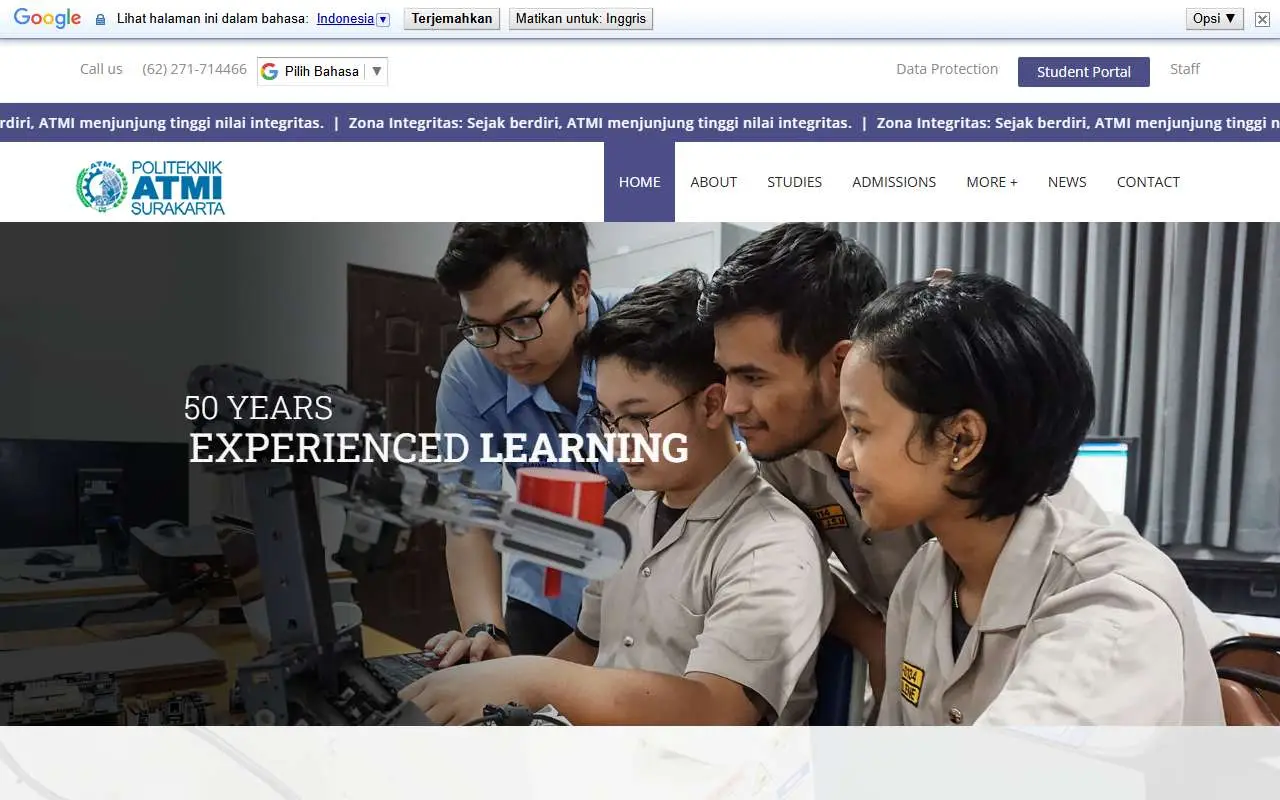The width and height of the screenshot is (1280, 800).
Task: Click the Google G icon in Pilih Bahasa
Action: pyautogui.click(x=269, y=71)
